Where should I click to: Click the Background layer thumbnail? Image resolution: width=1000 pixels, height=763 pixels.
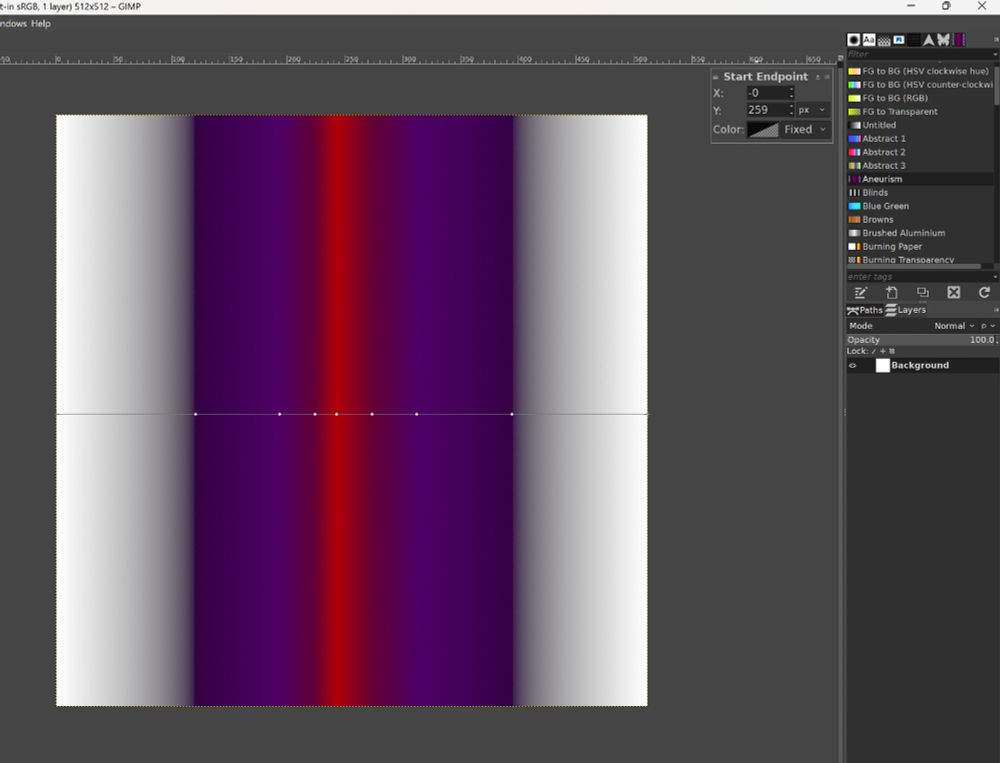883,366
